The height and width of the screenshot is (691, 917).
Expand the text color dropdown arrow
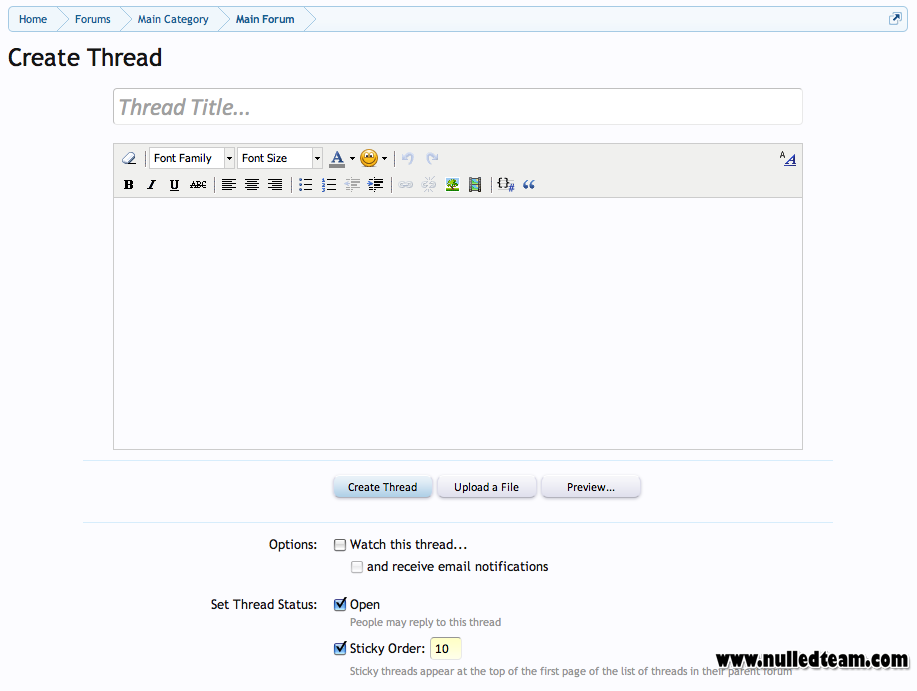pyautogui.click(x=352, y=158)
